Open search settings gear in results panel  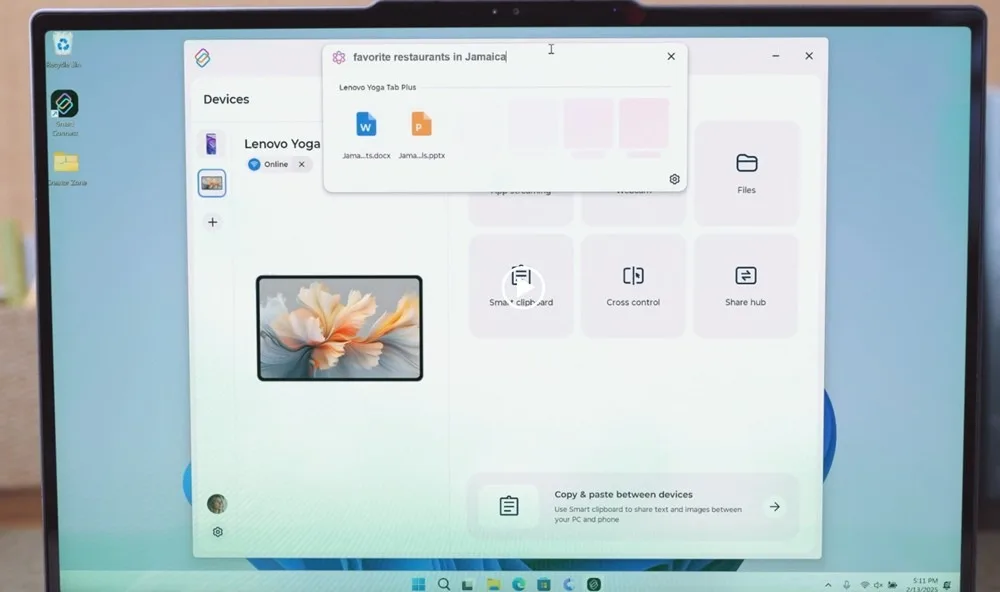(x=674, y=179)
